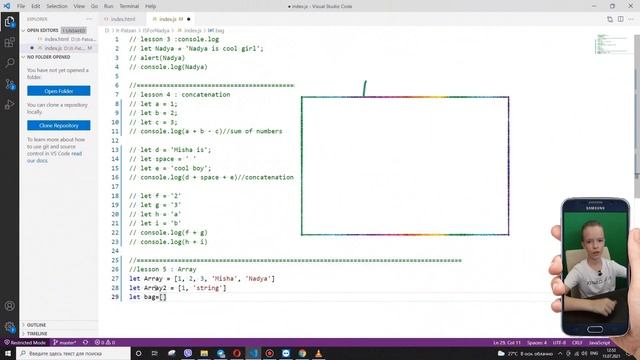
Task: Collapse the Open Editors section
Action: tap(60, 30)
